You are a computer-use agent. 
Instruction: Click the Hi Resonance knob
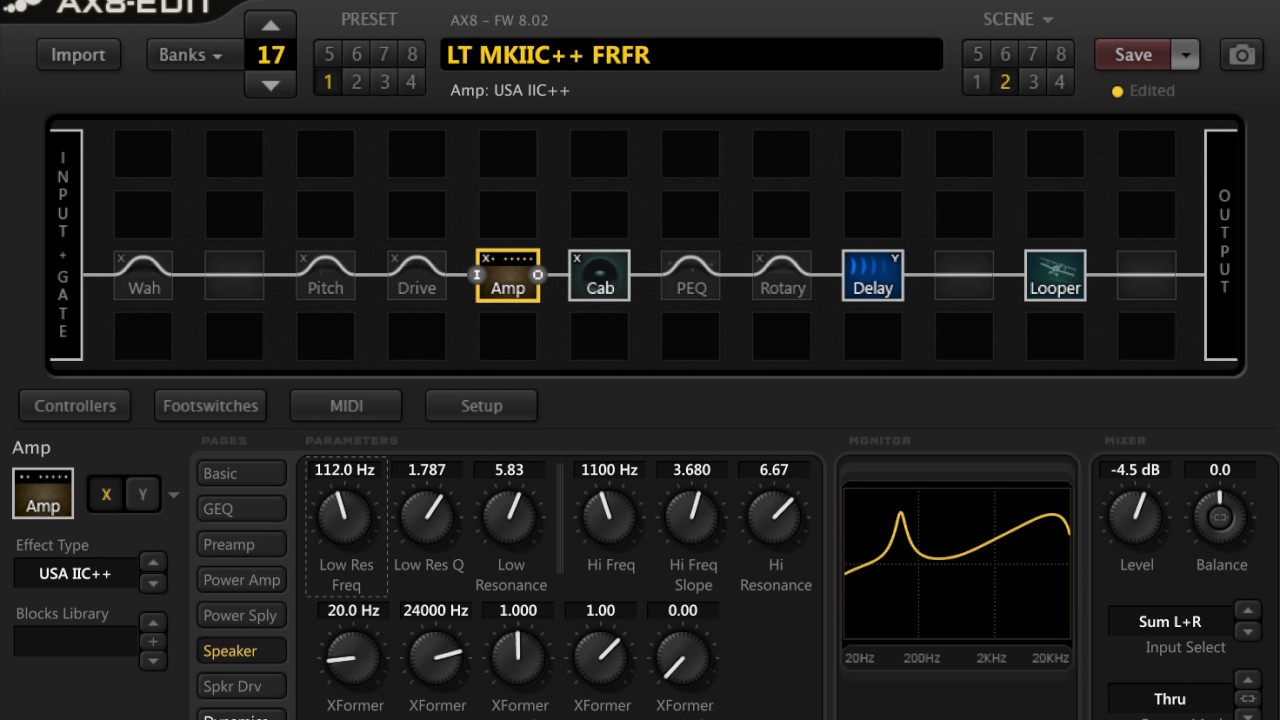(774, 517)
